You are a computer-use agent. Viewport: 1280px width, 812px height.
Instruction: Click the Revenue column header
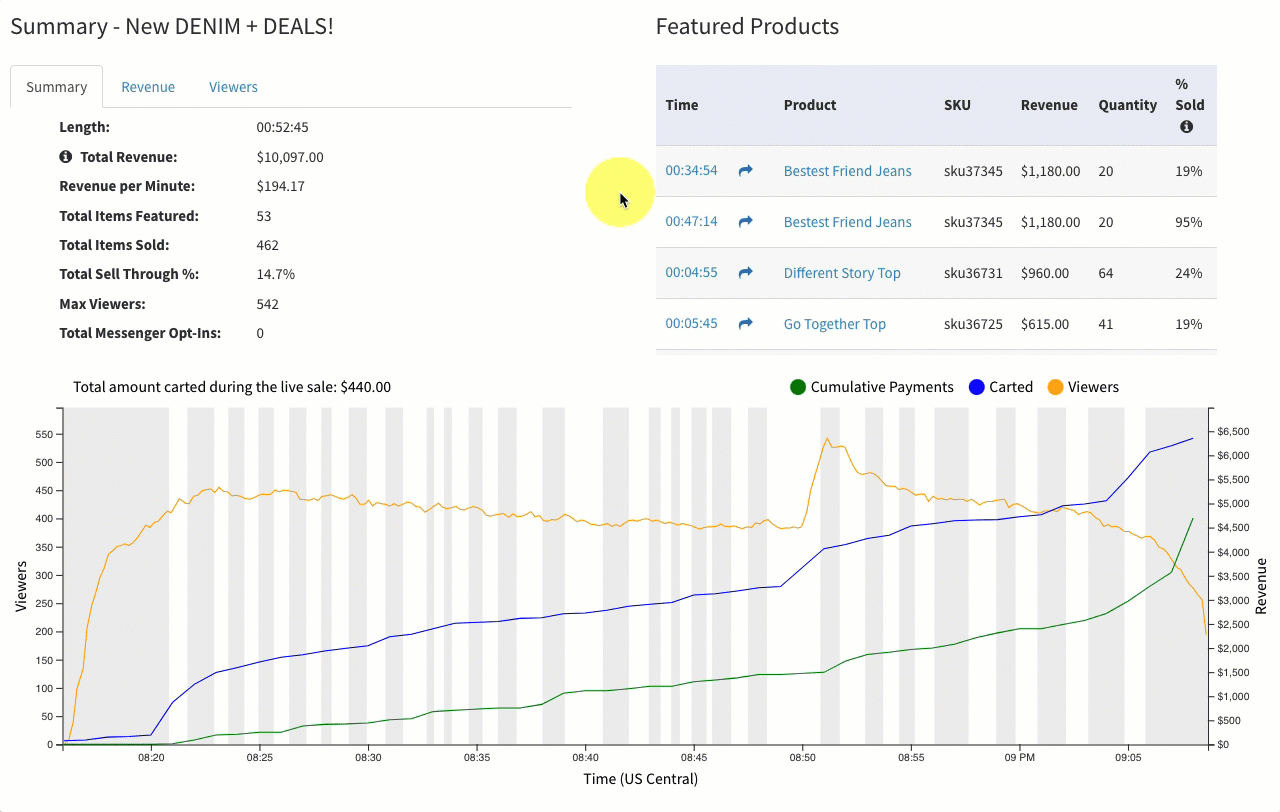1049,105
